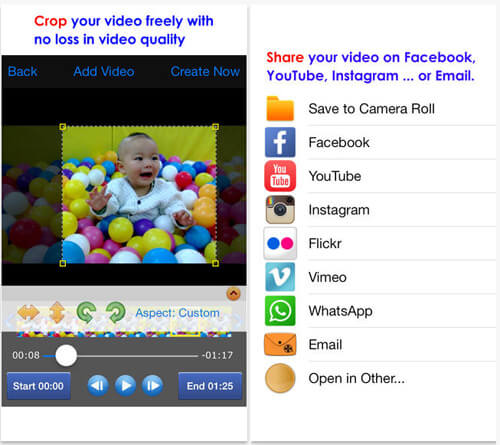The height and width of the screenshot is (445, 500).
Task: Click the elapsed time 00:08
Action: pos(26,355)
